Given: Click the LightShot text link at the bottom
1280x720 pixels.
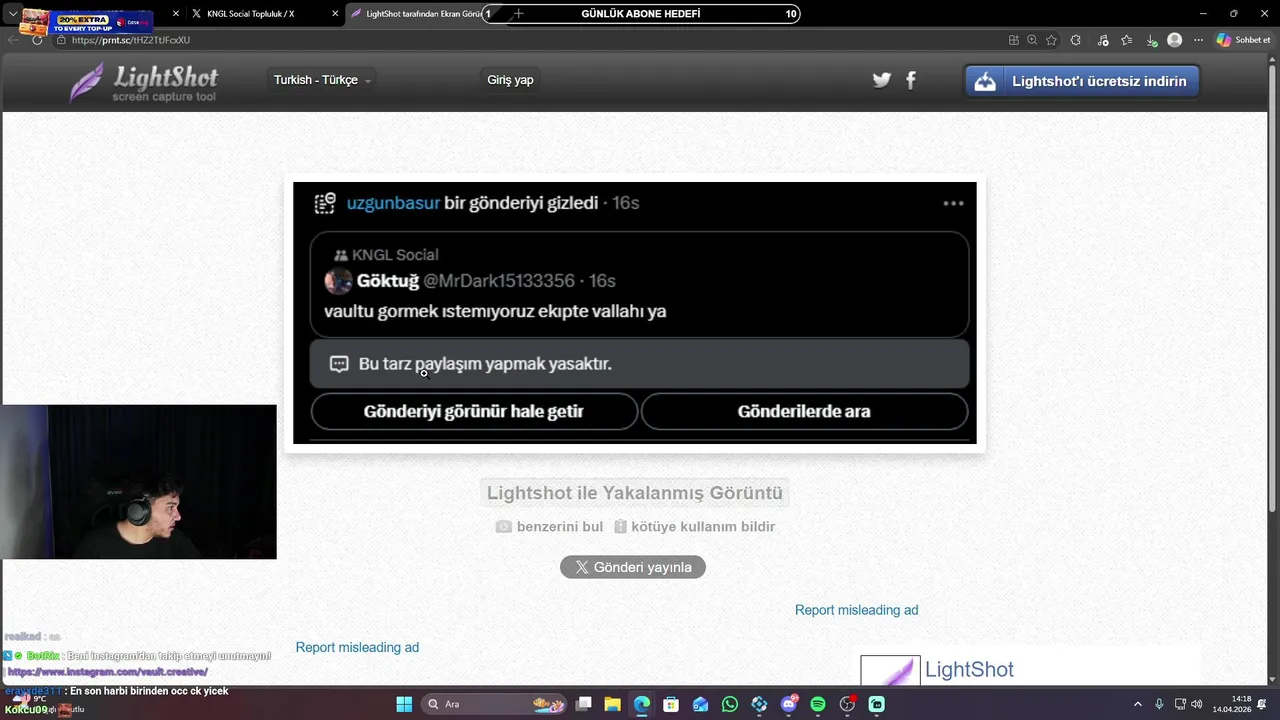Looking at the screenshot, I should coord(969,669).
